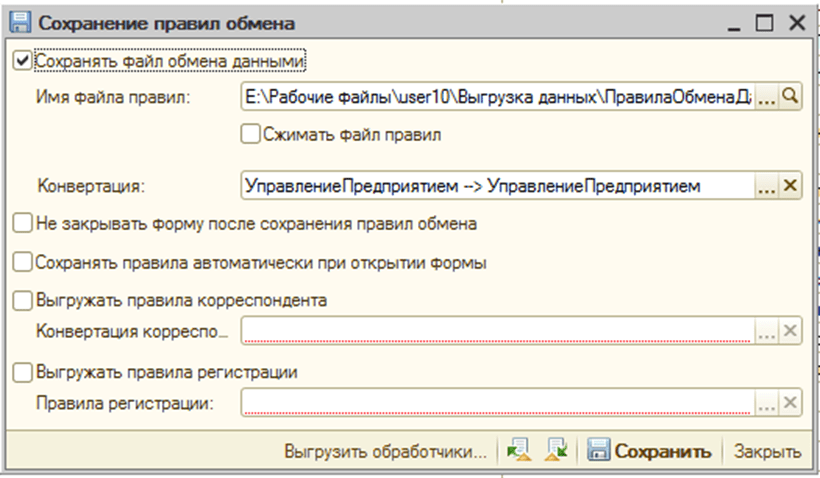Open file picker ellipsis for Имя файла правил
The image size is (820, 478).
[767, 97]
